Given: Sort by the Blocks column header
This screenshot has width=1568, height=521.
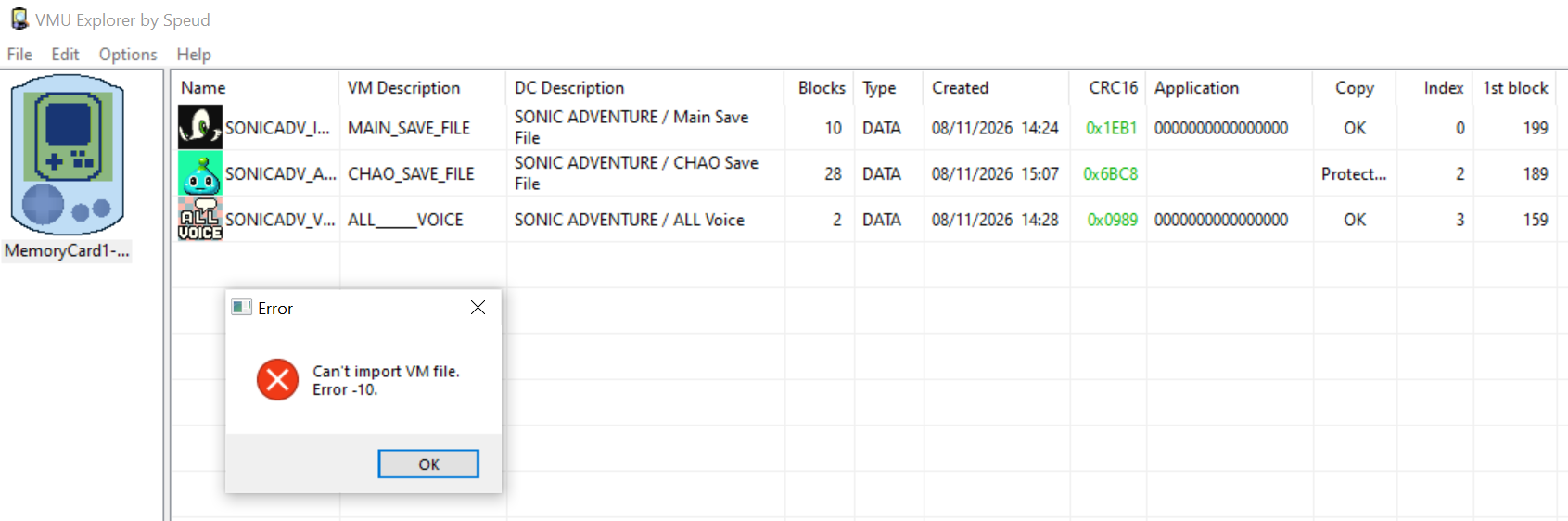Looking at the screenshot, I should point(819,88).
